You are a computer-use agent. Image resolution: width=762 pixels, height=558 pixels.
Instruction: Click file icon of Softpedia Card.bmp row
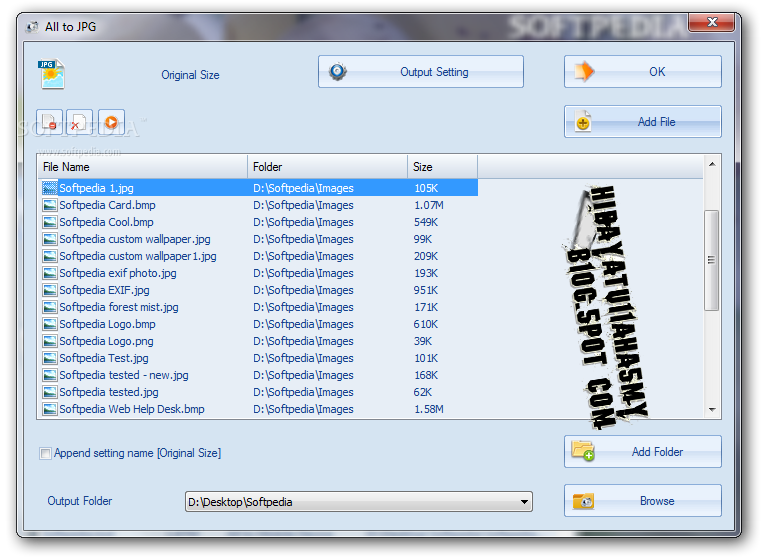tap(50, 205)
